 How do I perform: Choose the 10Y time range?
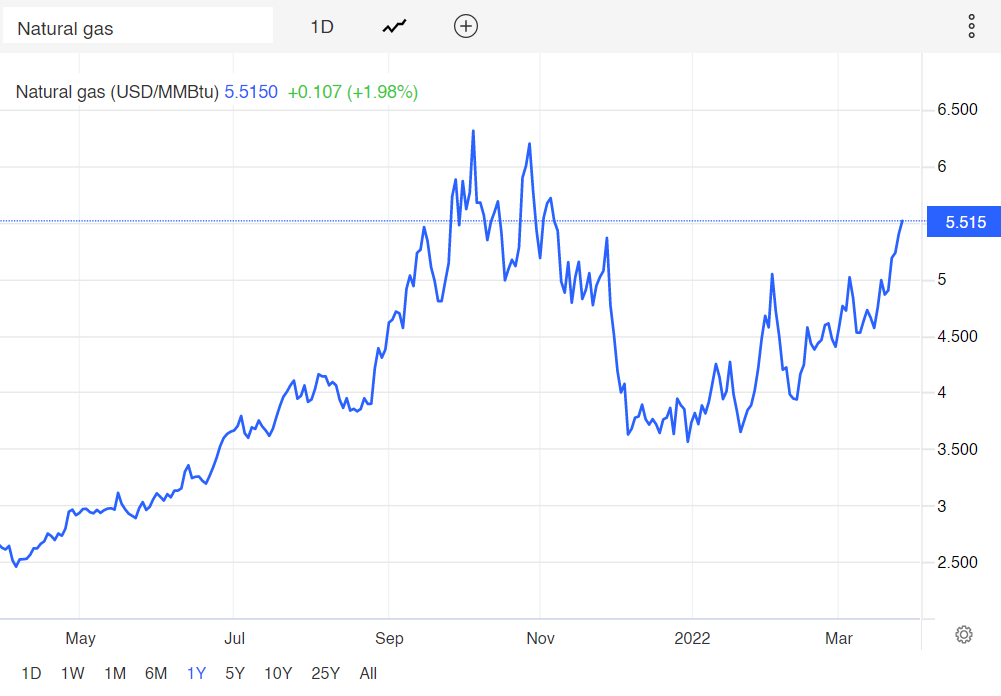tap(278, 673)
